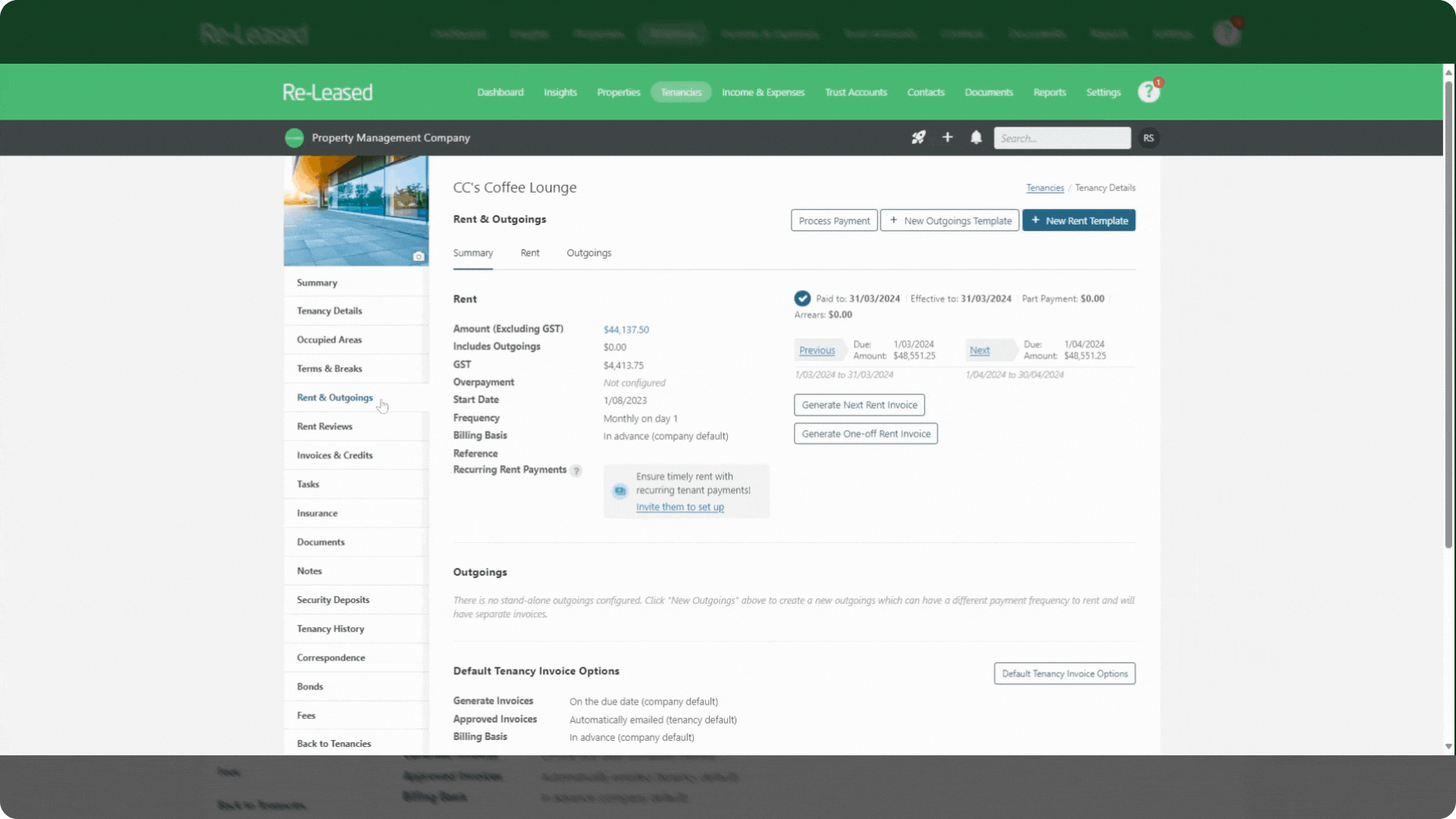Select Notes in the sidebar
The width and height of the screenshot is (1456, 819).
(356, 571)
